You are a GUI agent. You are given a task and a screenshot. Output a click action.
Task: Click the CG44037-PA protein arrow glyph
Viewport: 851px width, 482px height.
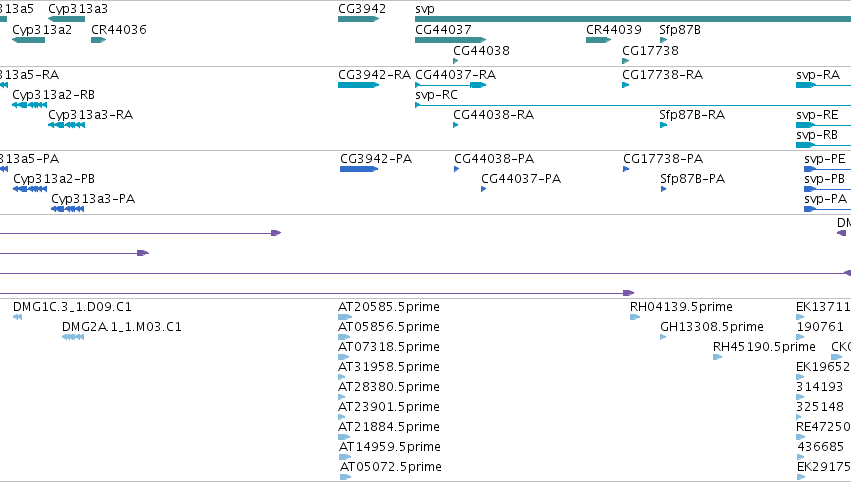click(x=484, y=189)
